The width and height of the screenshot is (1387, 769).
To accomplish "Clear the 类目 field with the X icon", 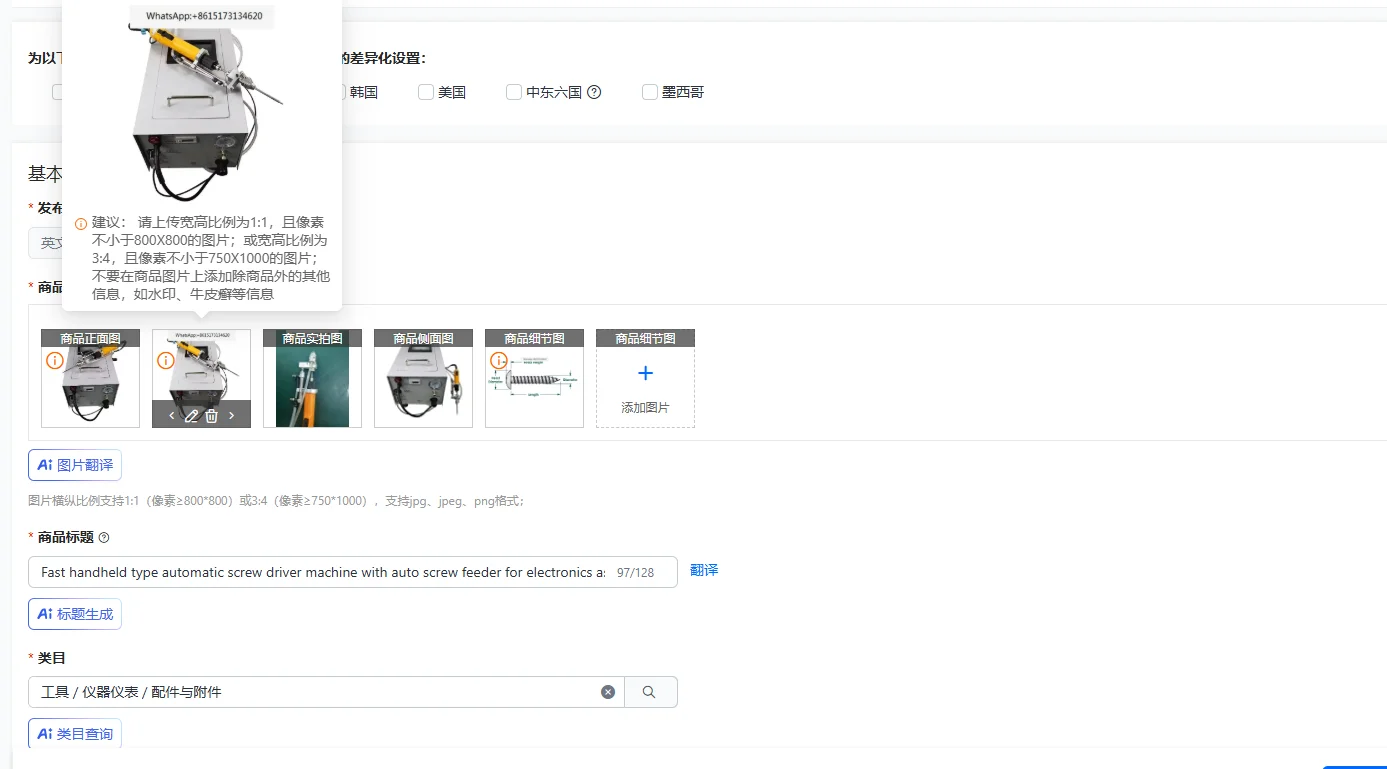I will point(608,692).
